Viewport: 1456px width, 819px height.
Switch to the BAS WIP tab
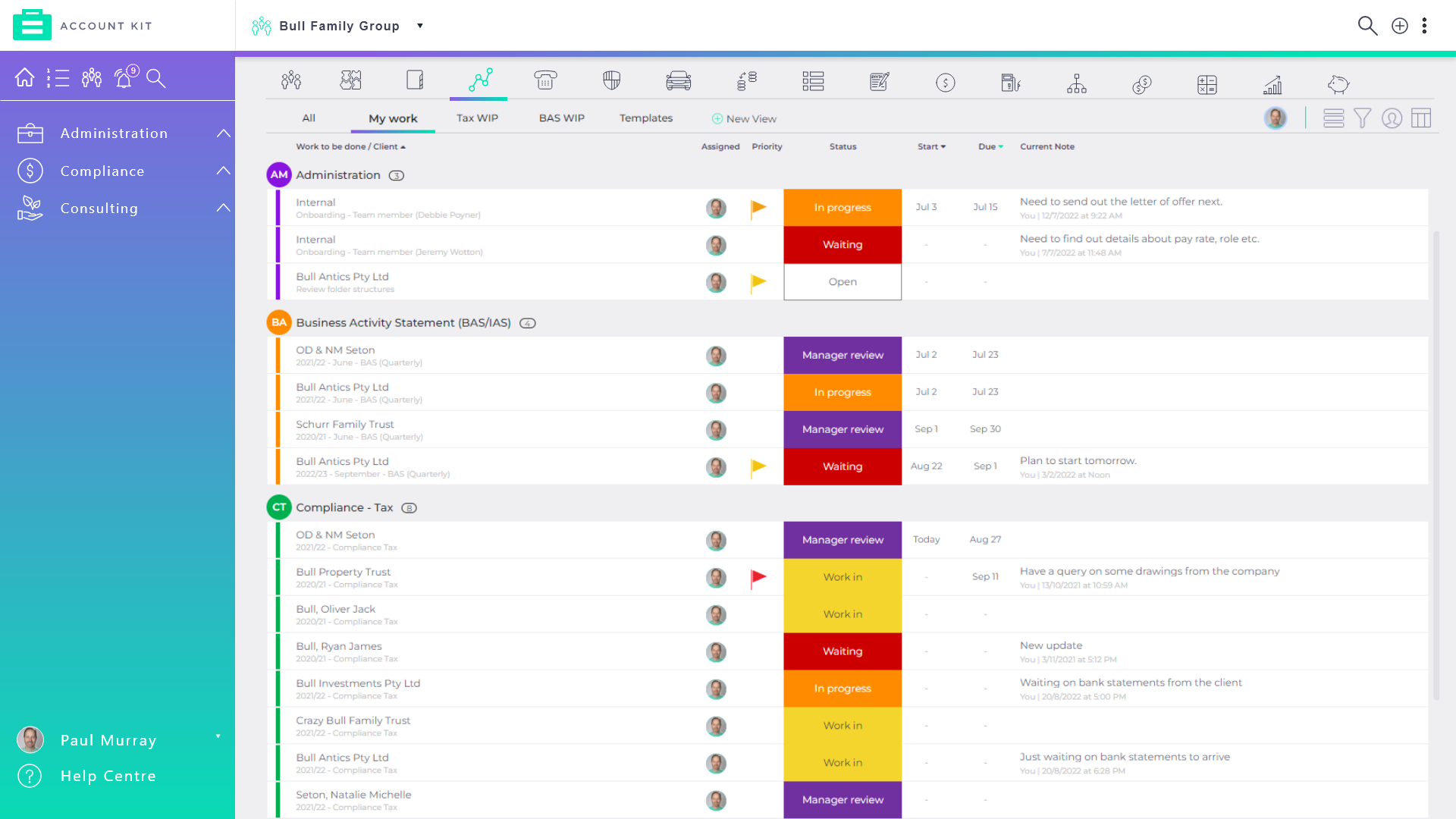click(x=561, y=118)
